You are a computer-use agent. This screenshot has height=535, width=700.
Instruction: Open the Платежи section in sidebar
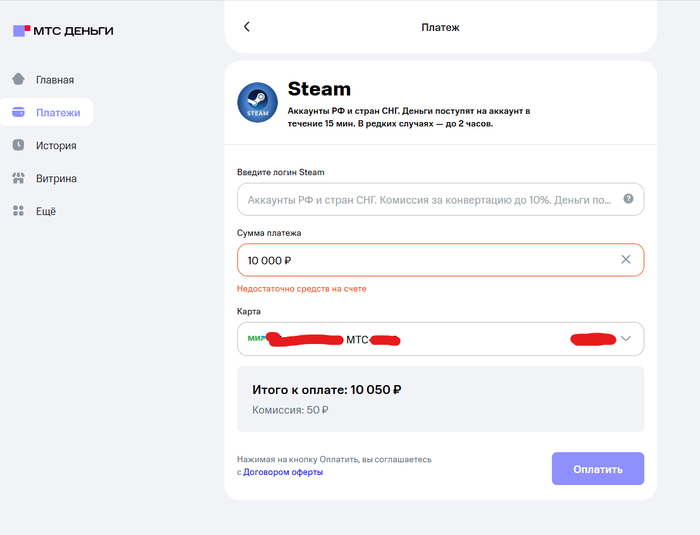tap(47, 112)
